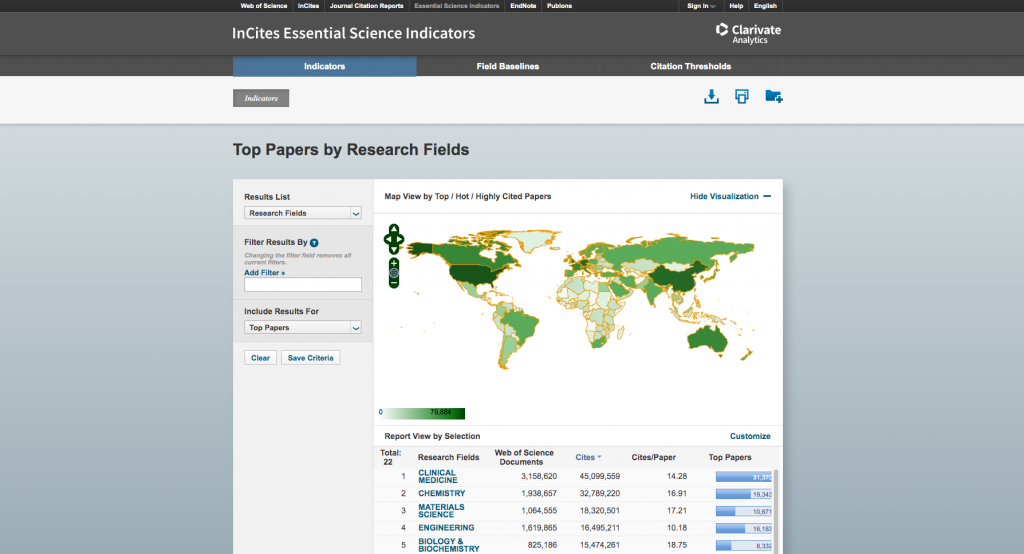Click the print/copy report icon
1024x554 pixels.
(742, 97)
